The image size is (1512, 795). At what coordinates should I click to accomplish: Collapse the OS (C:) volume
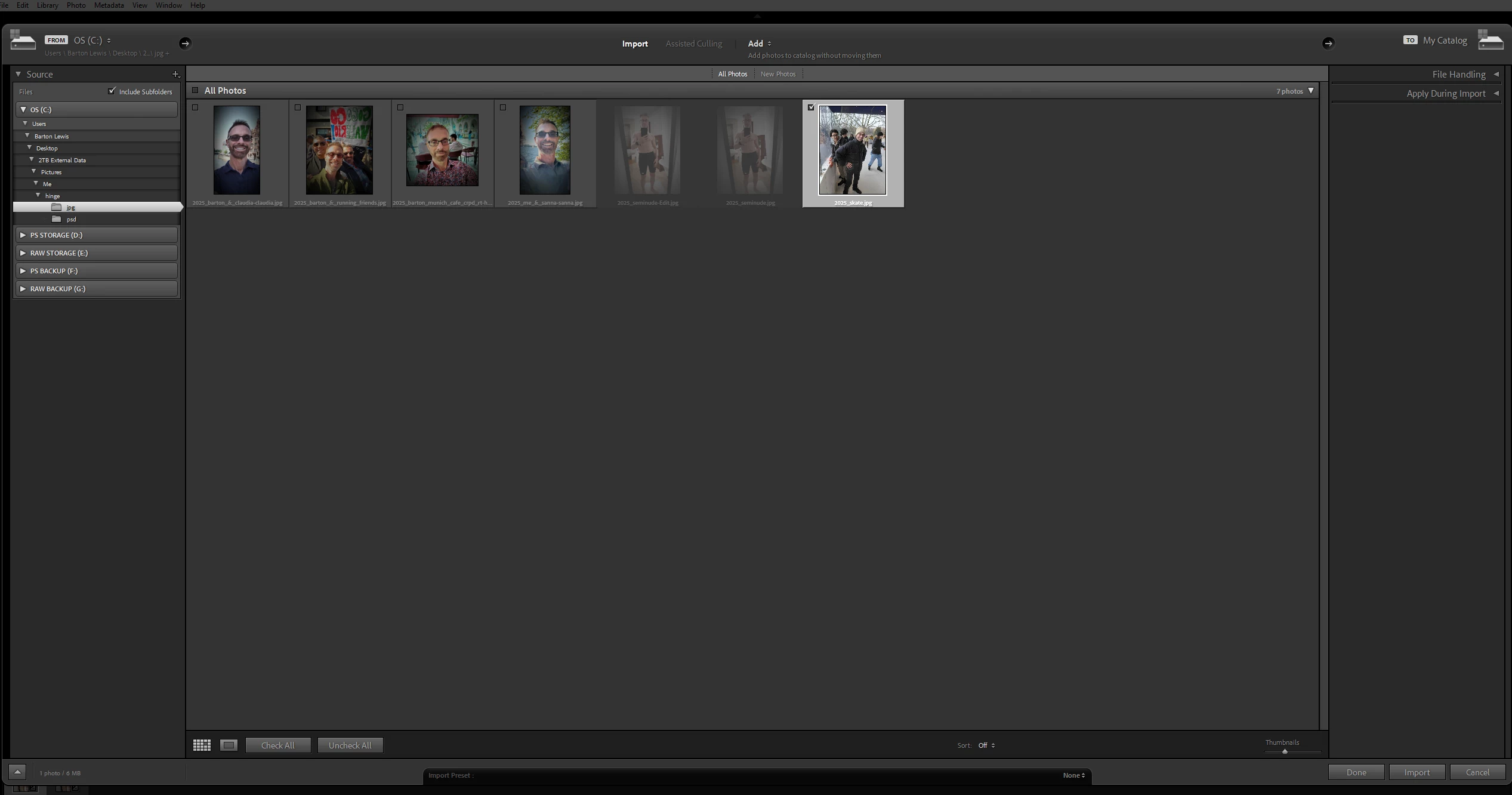click(x=23, y=109)
